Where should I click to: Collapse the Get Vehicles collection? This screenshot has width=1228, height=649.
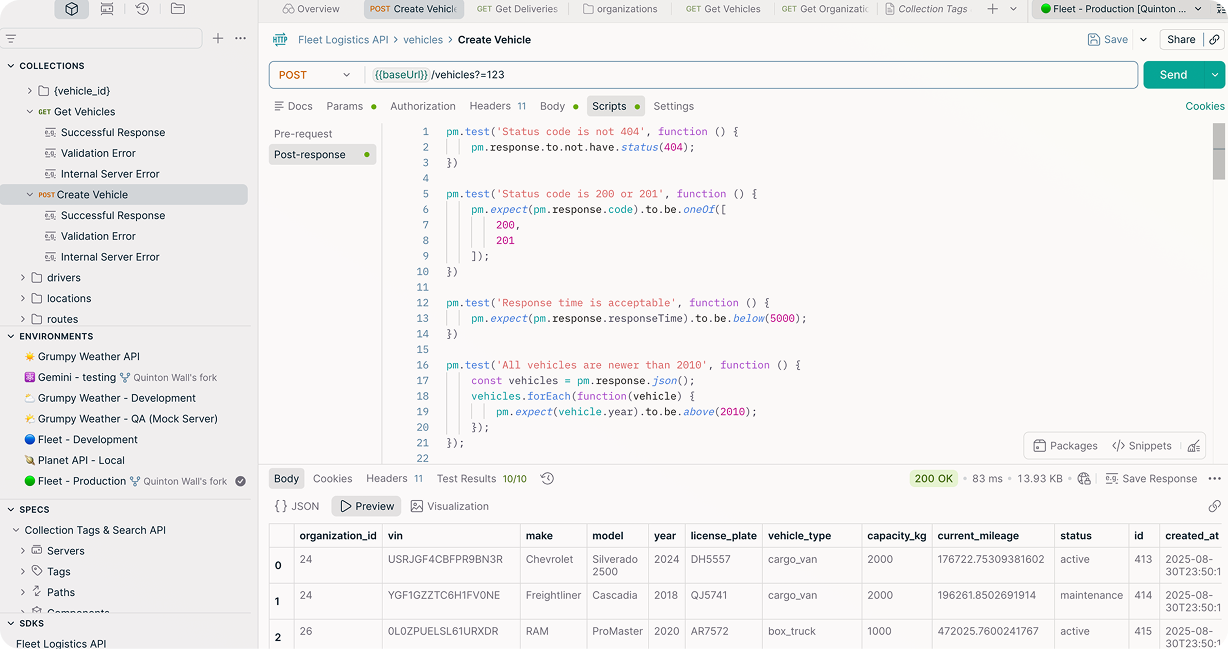pyautogui.click(x=30, y=111)
